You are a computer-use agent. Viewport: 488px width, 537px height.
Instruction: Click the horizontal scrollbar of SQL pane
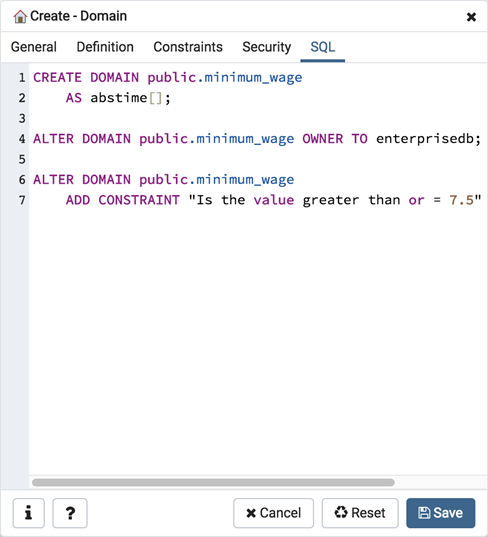tap(213, 482)
